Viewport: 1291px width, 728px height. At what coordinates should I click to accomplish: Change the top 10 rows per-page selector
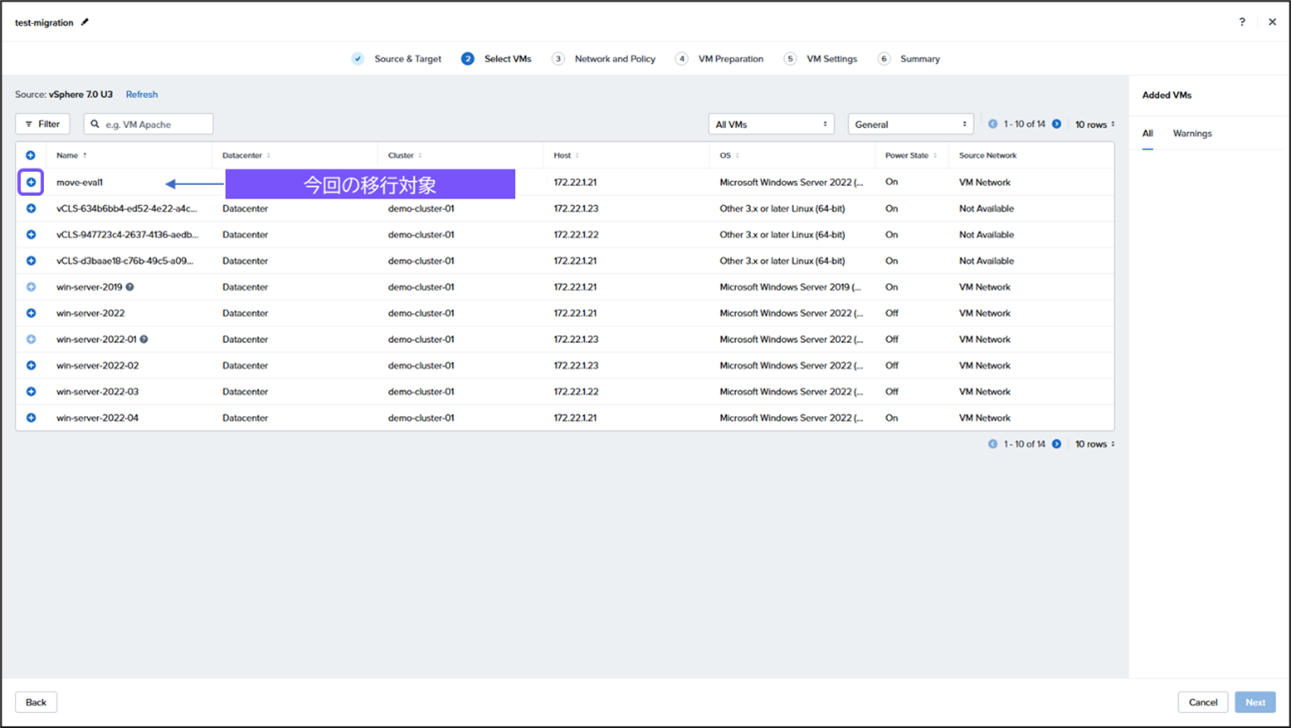pyautogui.click(x=1095, y=124)
